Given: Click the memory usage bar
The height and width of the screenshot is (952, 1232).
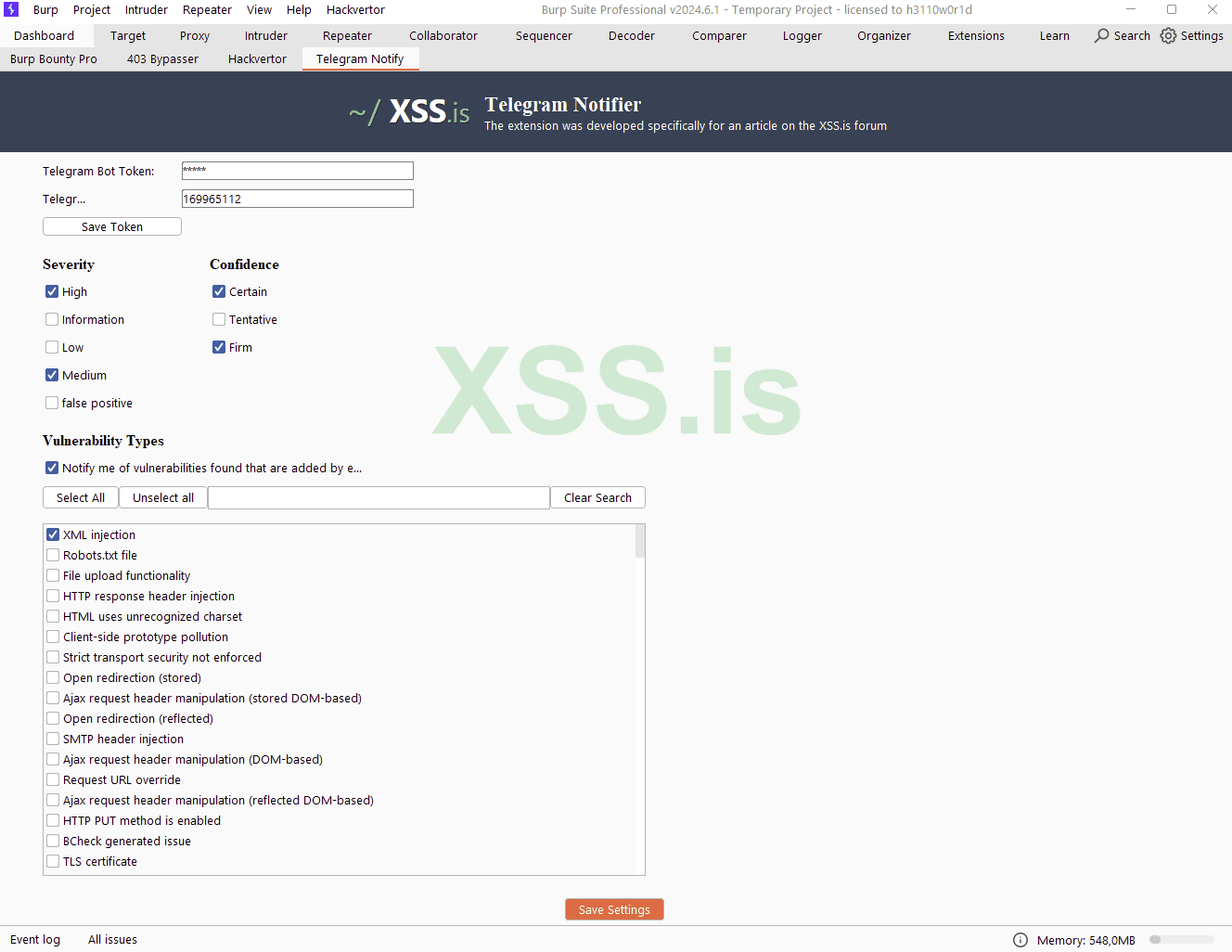Looking at the screenshot, I should pos(1182,940).
